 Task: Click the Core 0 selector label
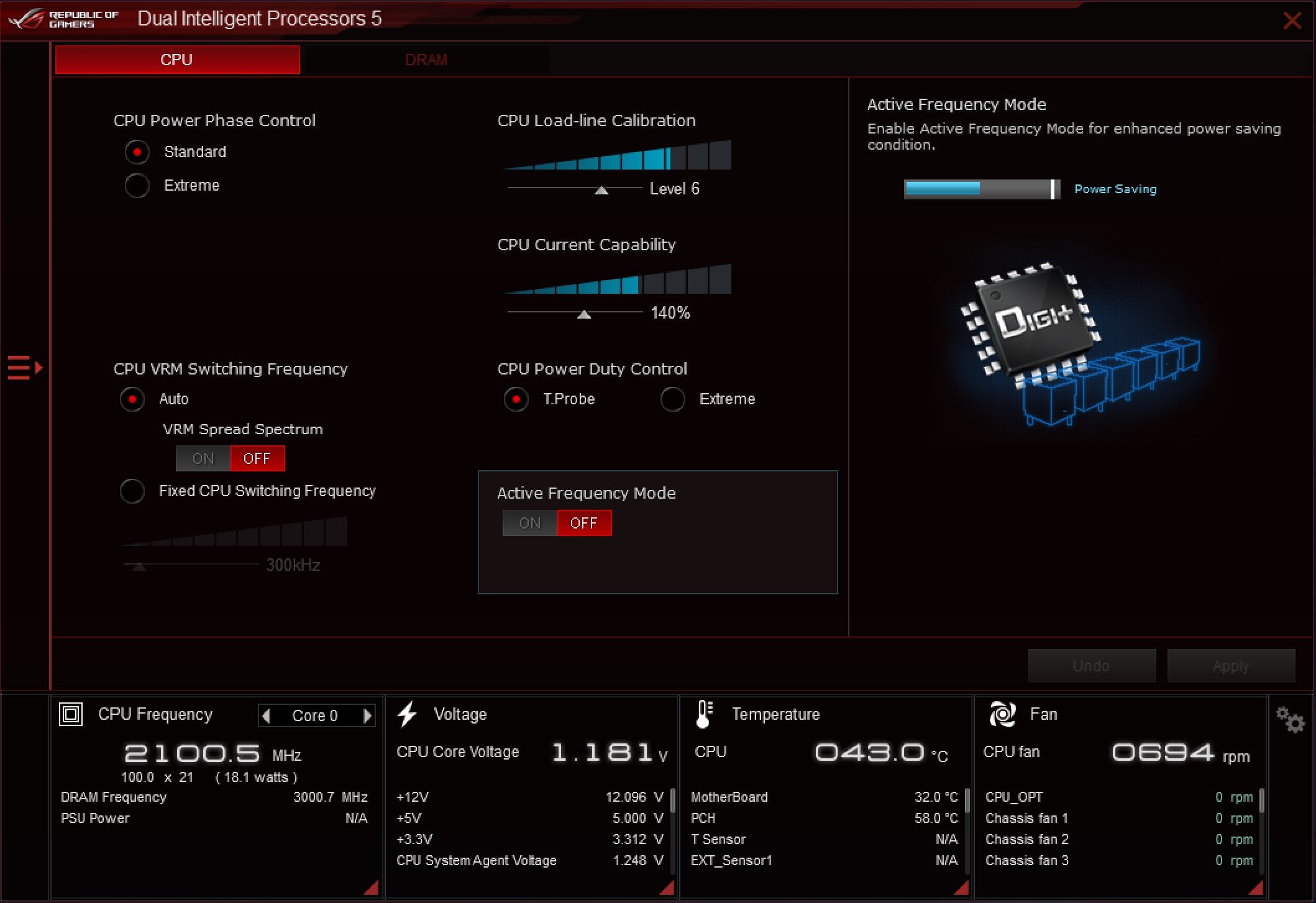click(315, 716)
